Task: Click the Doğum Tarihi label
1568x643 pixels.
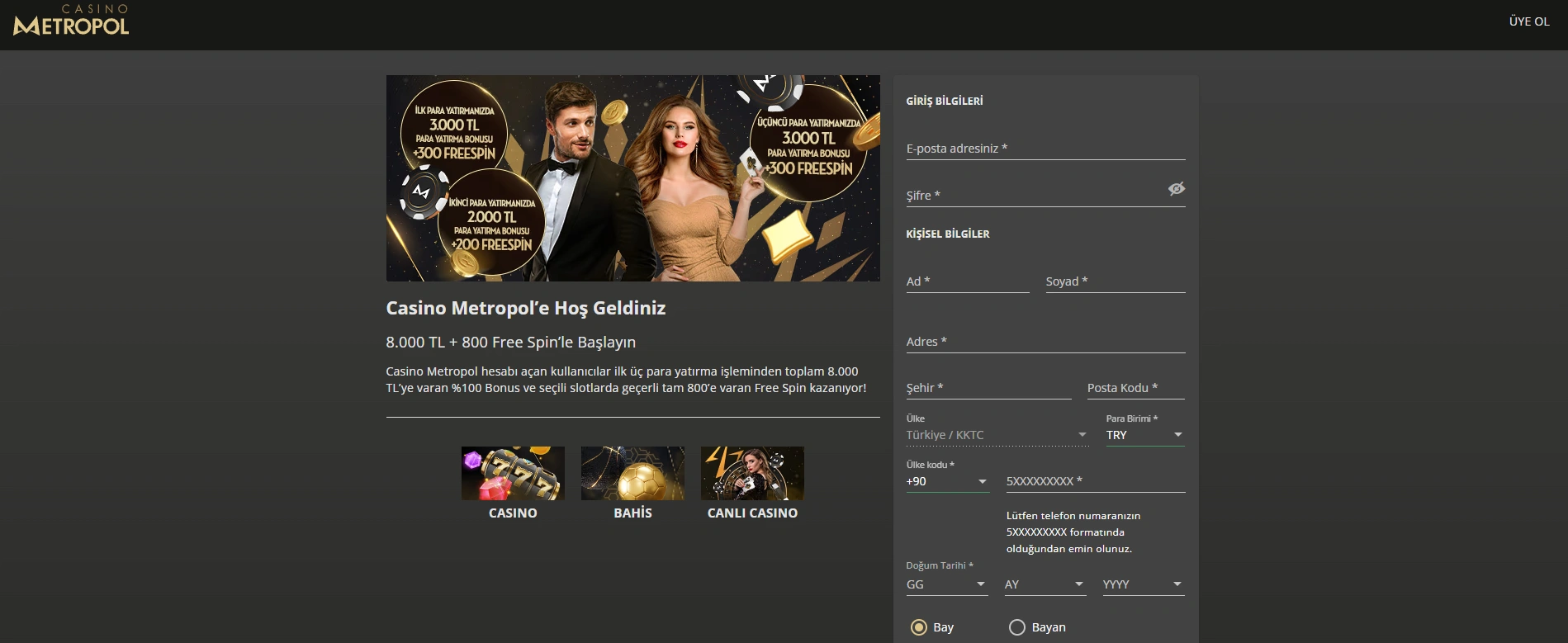Action: [940, 565]
